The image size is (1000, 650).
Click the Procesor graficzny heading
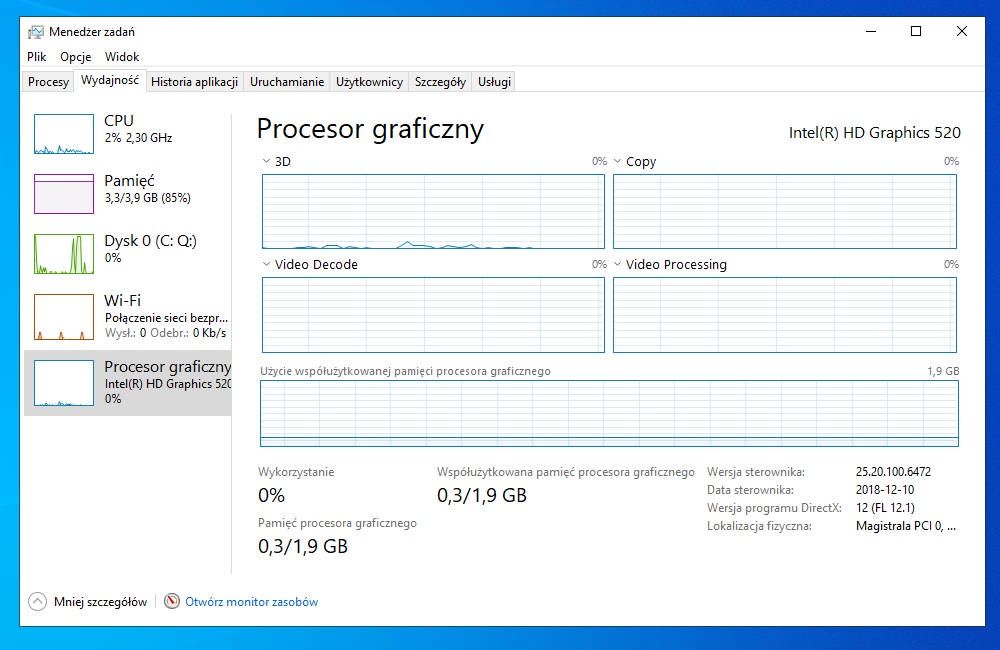pyautogui.click(x=370, y=129)
